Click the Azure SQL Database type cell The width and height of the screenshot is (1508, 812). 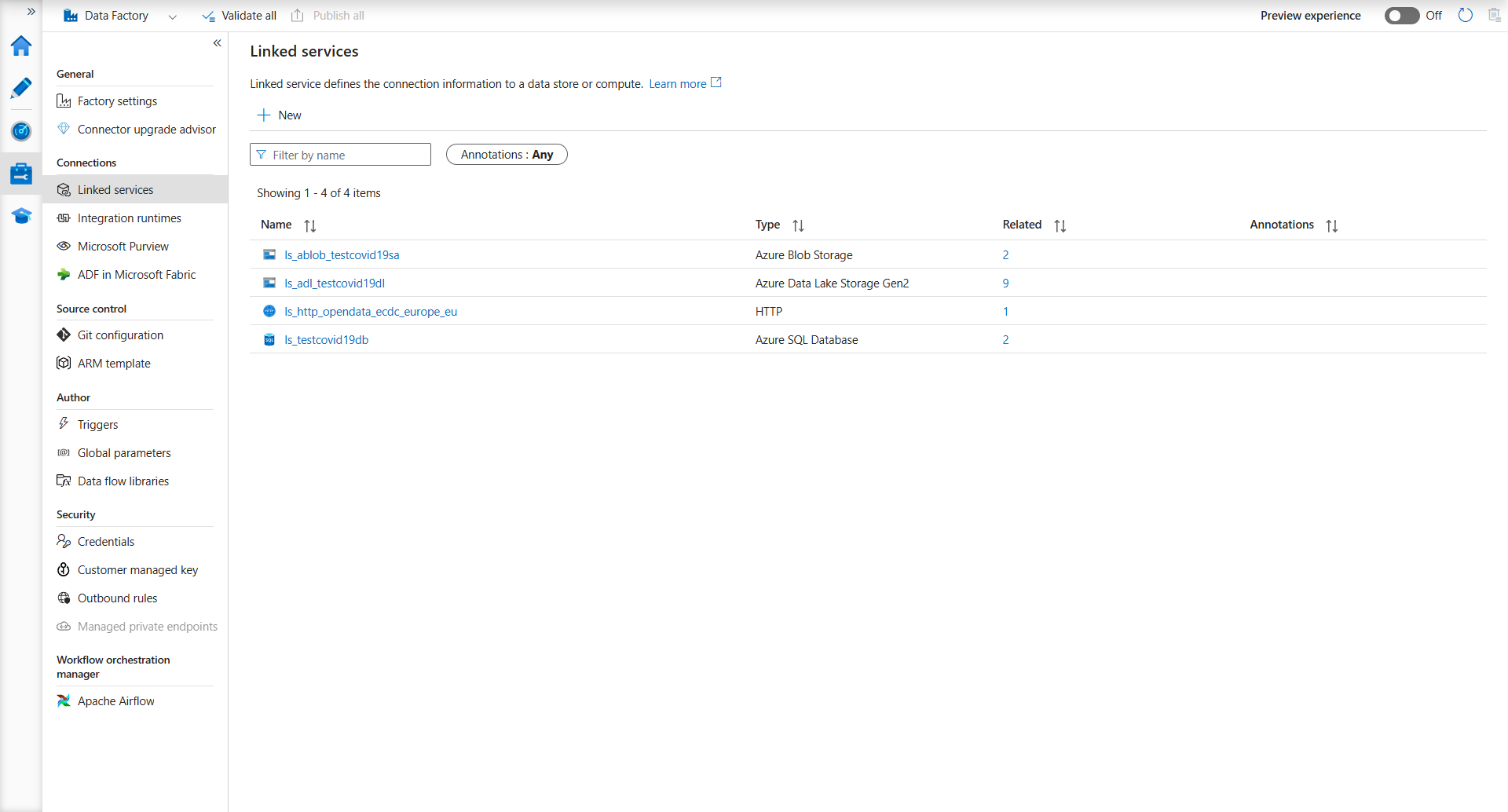point(807,340)
